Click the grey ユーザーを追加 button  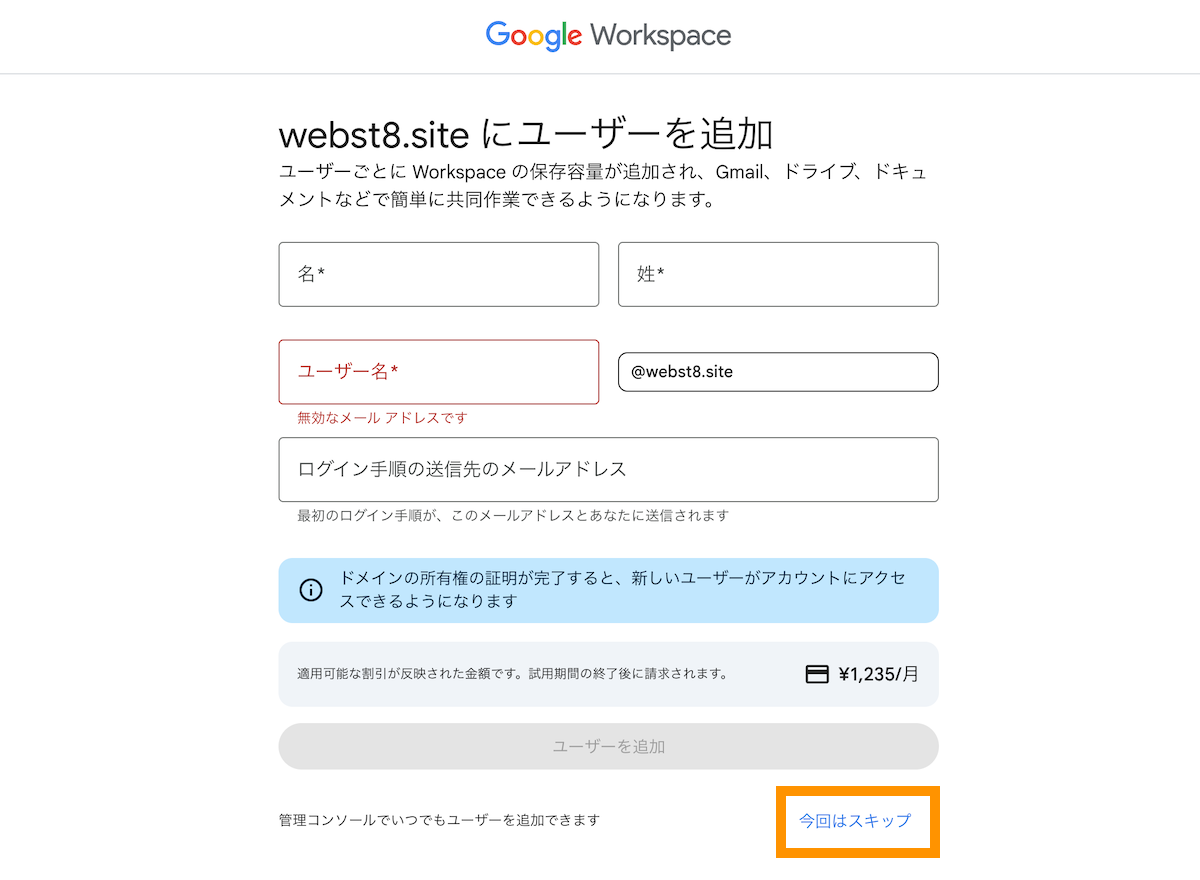608,746
